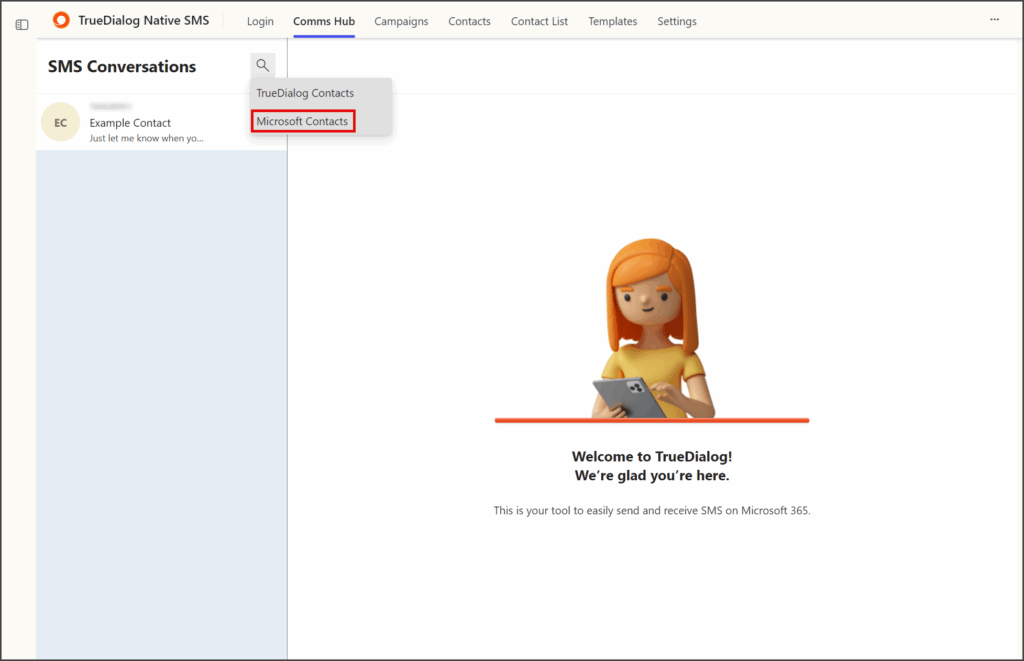Open the more options ellipsis menu

994,20
